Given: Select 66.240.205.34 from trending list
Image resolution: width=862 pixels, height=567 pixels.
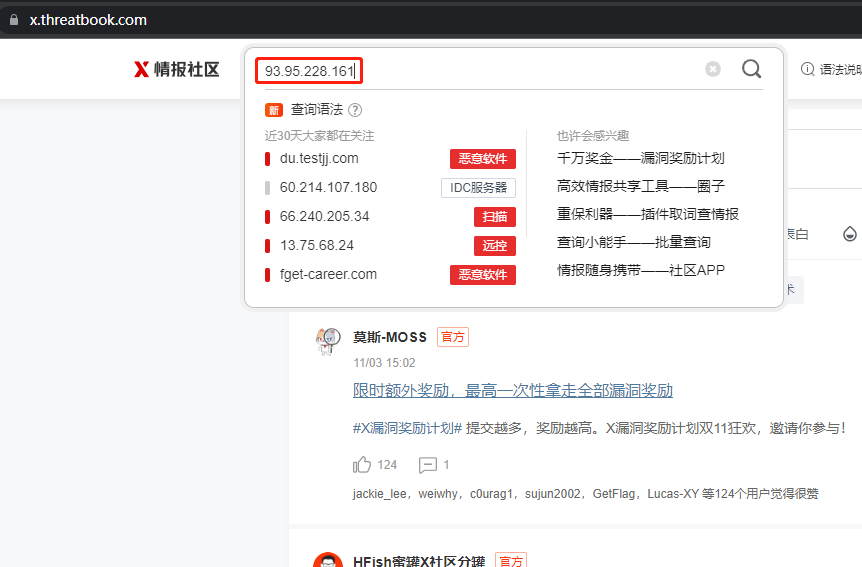Looking at the screenshot, I should 324,216.
